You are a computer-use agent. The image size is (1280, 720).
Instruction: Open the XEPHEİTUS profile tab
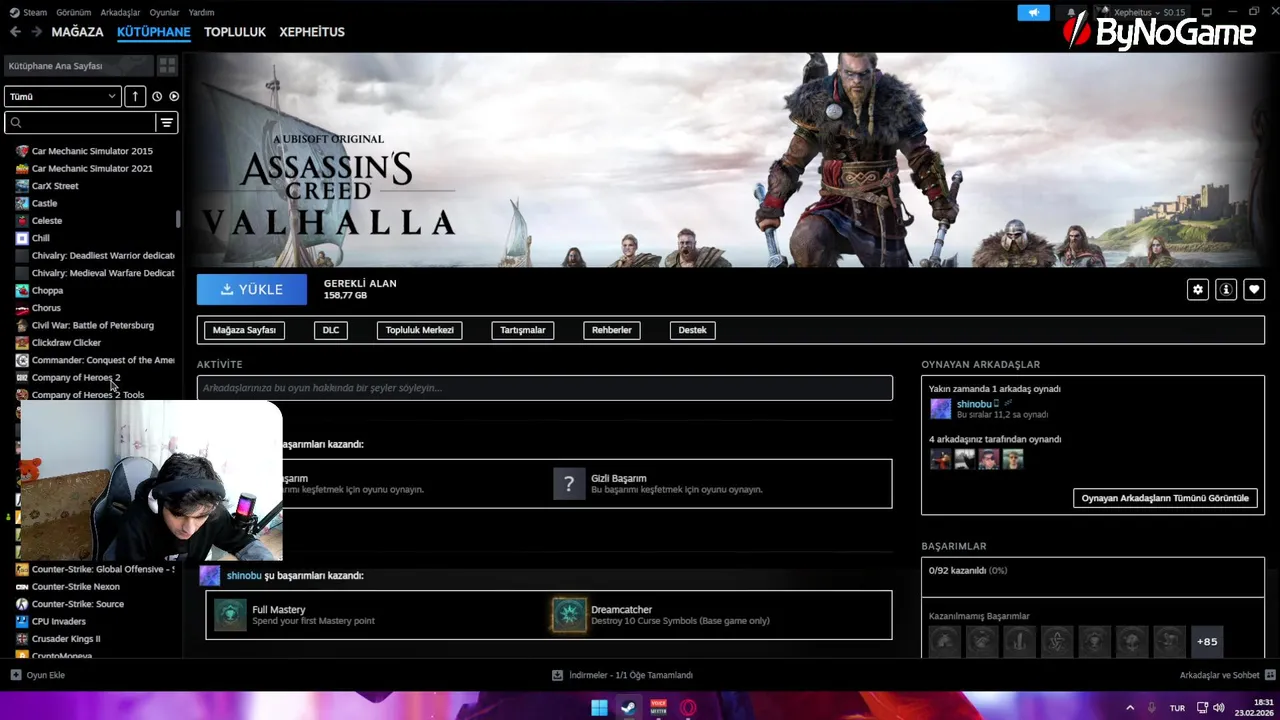tap(312, 32)
